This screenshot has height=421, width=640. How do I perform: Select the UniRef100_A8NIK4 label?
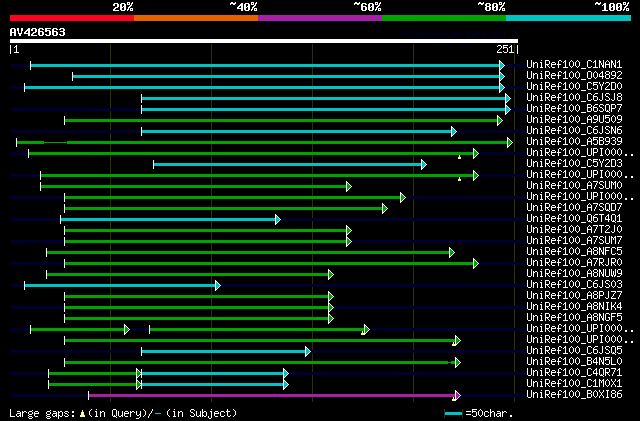coord(574,307)
